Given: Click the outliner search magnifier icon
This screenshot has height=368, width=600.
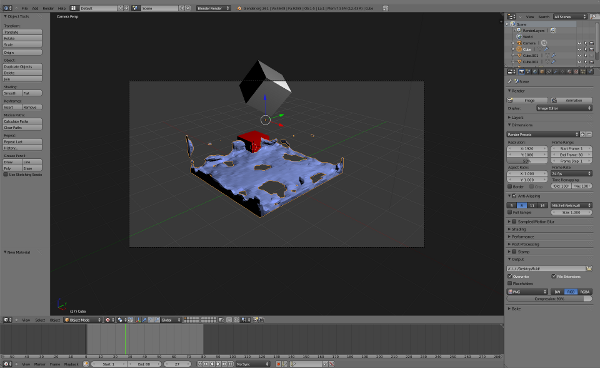Looking at the screenshot, I should 593,16.
